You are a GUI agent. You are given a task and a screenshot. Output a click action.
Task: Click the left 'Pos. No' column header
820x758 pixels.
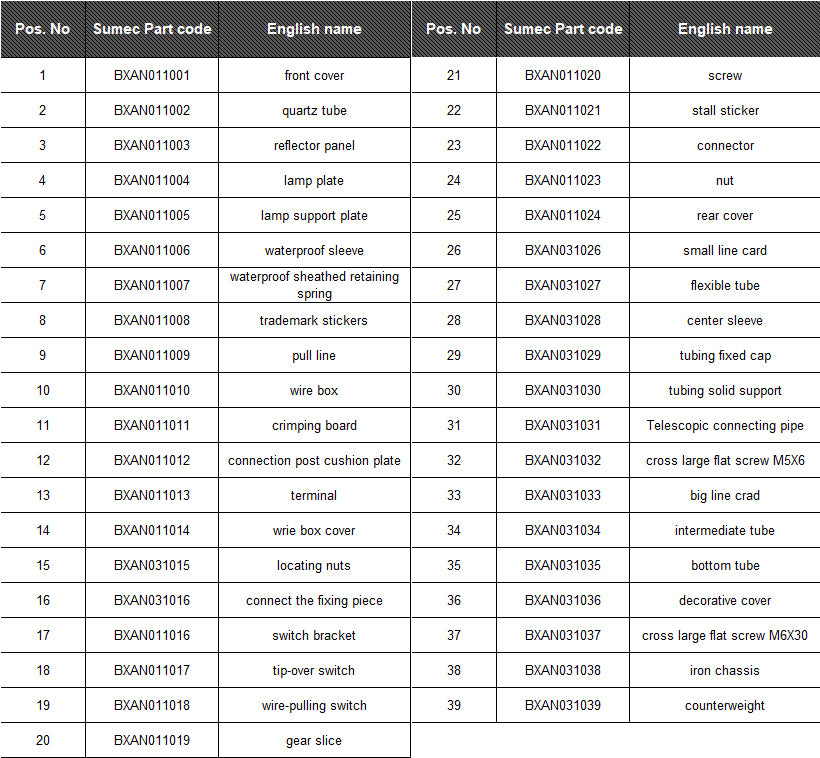[x=43, y=29]
